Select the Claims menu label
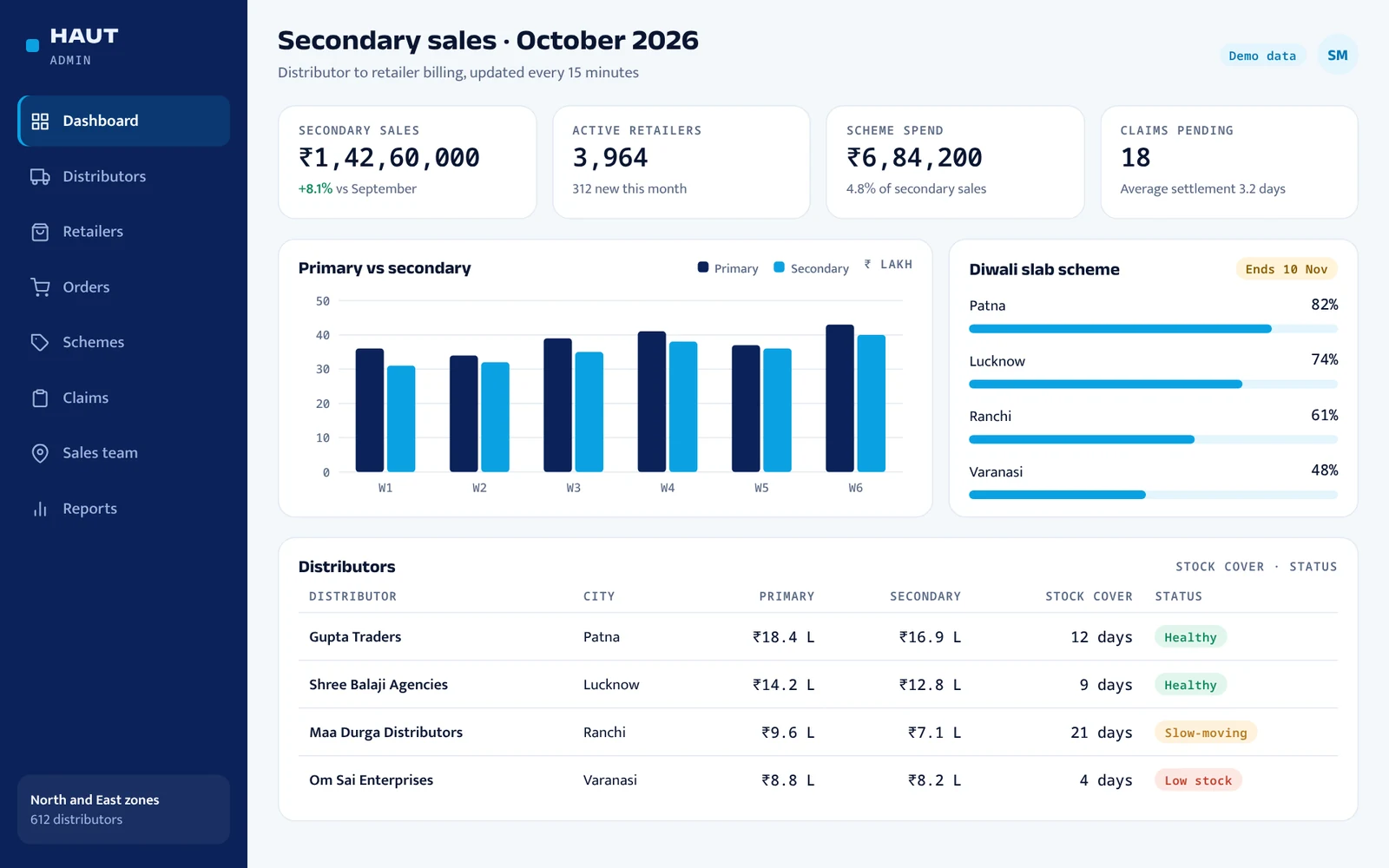This screenshot has height=868, width=1389. pos(85,398)
